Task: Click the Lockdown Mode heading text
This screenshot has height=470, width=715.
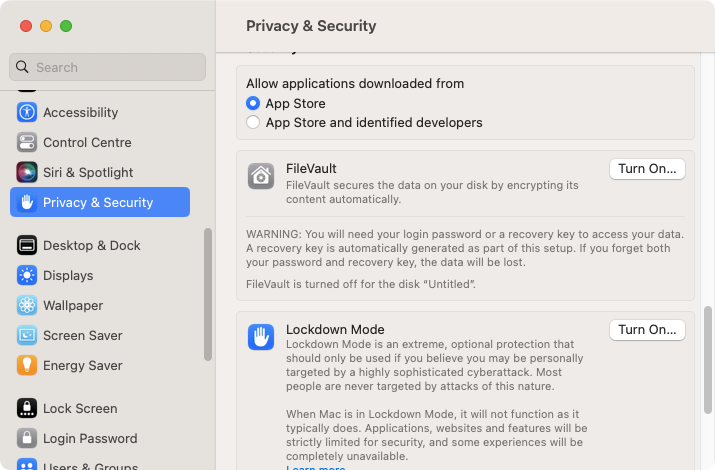Action: click(x=335, y=329)
